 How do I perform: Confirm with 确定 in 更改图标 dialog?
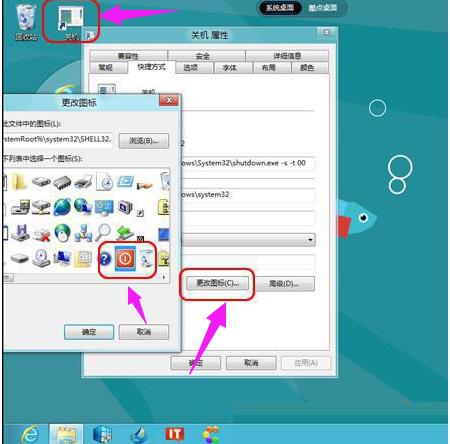89,332
